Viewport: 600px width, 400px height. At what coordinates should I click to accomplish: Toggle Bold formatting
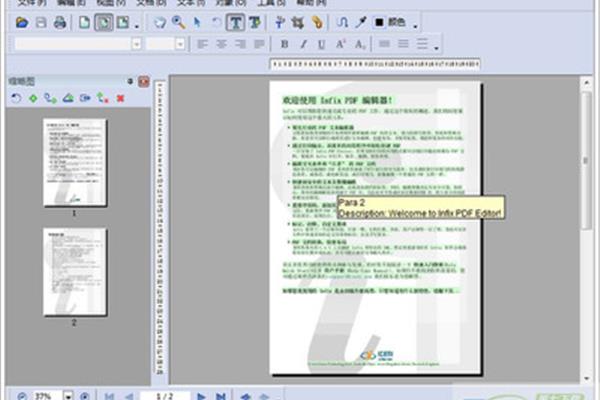pyautogui.click(x=284, y=44)
